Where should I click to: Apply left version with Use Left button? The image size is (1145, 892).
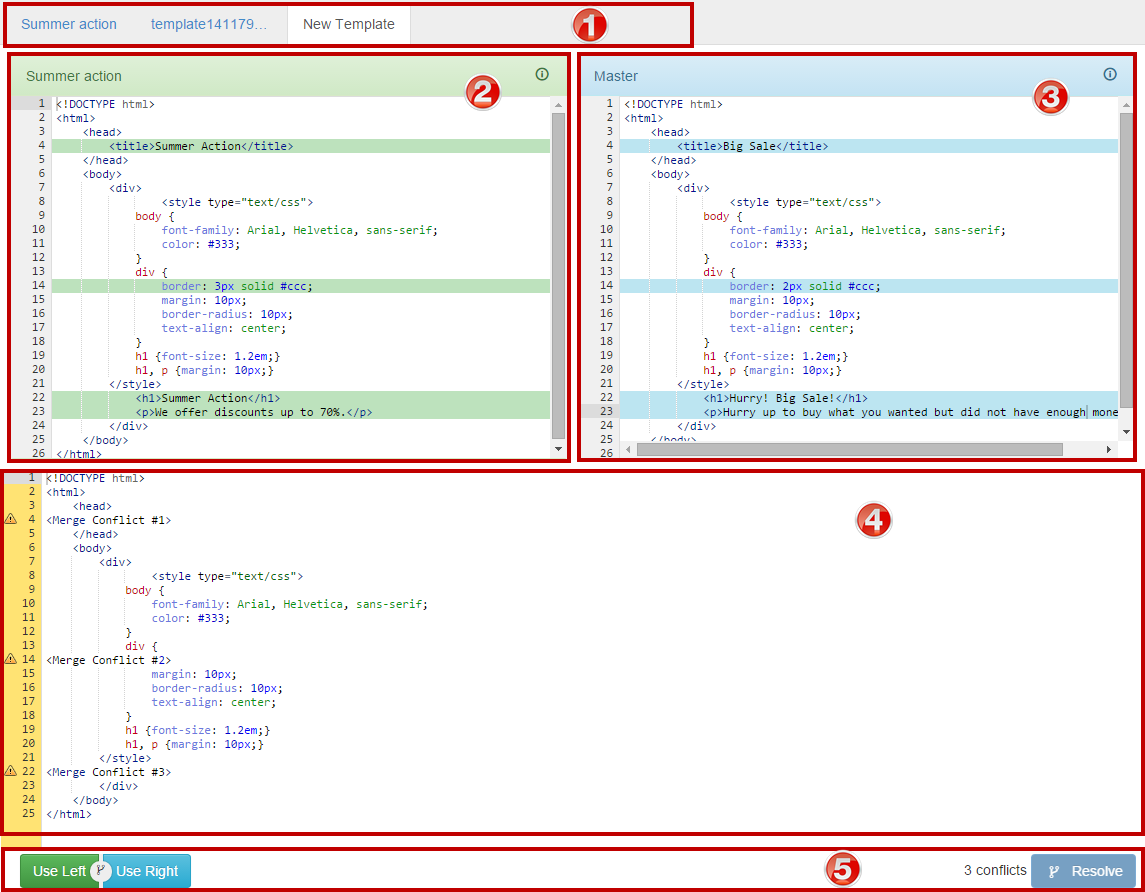pyautogui.click(x=59, y=871)
